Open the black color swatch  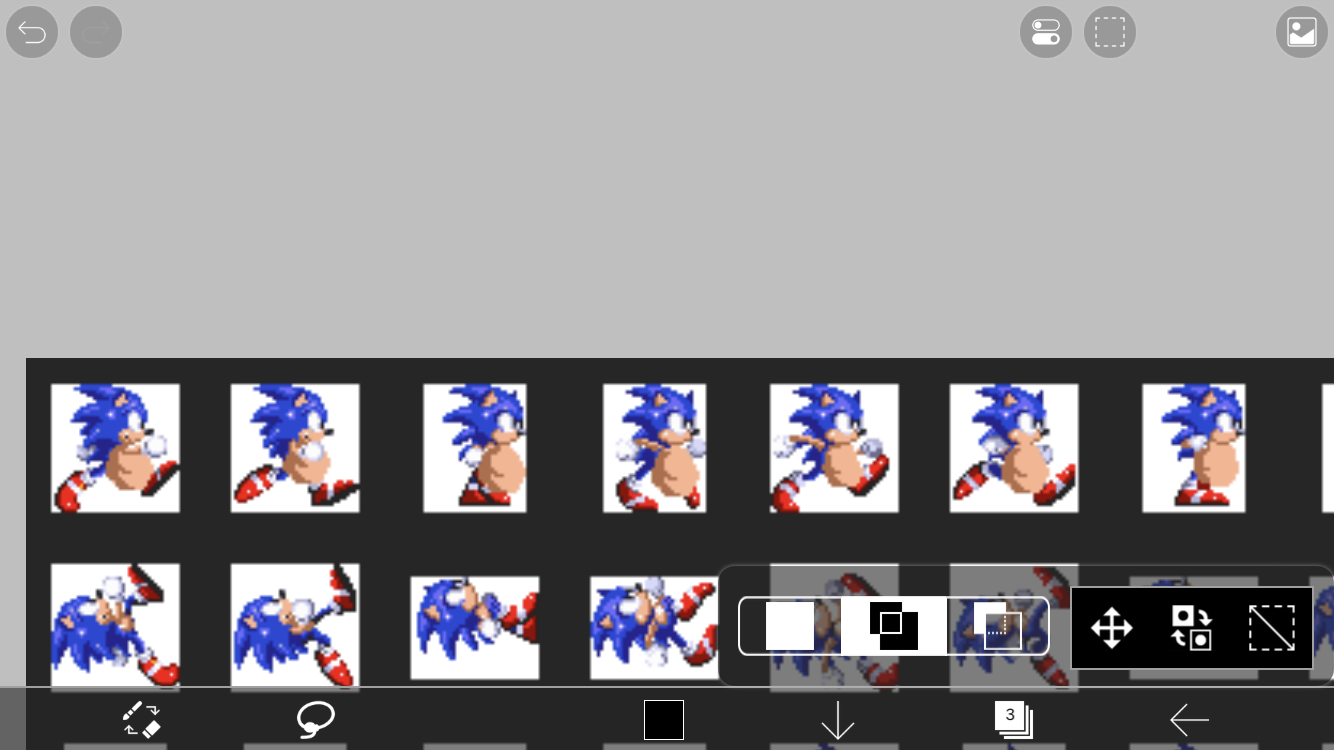(664, 720)
